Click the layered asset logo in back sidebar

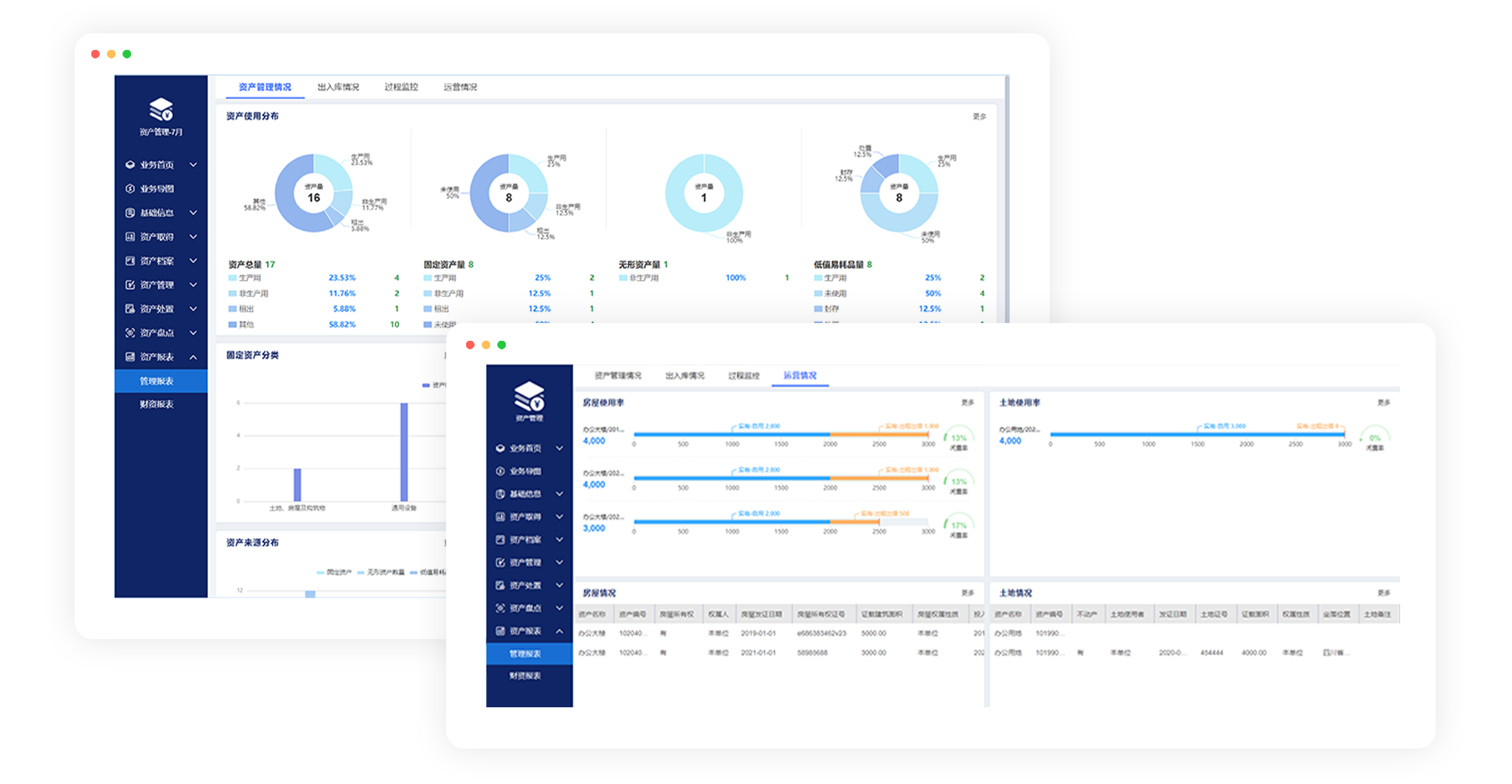(x=161, y=109)
